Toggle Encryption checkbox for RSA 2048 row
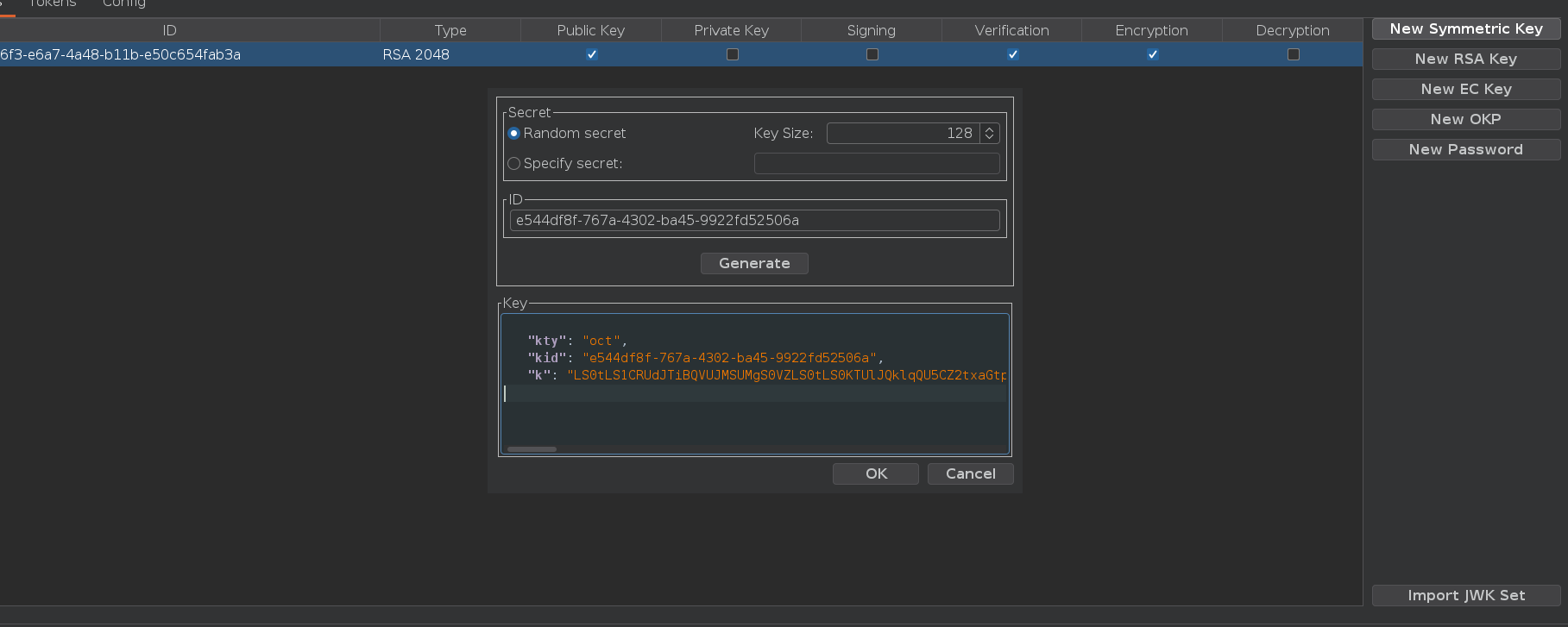 [1153, 54]
